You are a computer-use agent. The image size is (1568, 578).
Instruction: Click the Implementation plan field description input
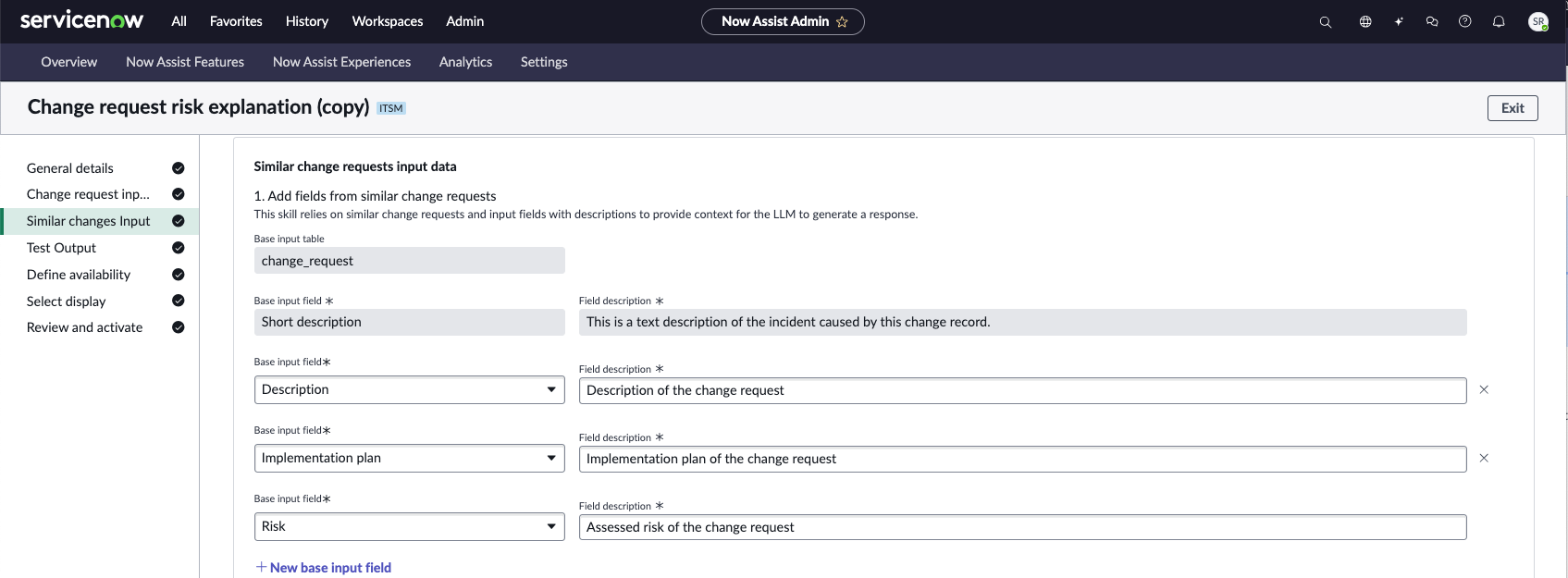point(1022,459)
